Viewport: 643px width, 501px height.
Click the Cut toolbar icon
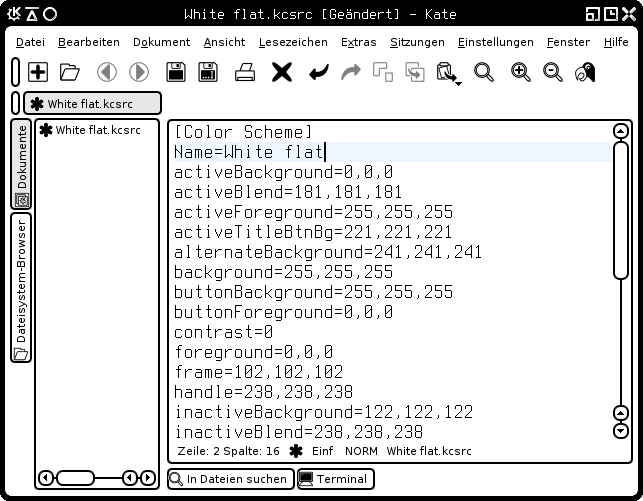click(x=383, y=73)
